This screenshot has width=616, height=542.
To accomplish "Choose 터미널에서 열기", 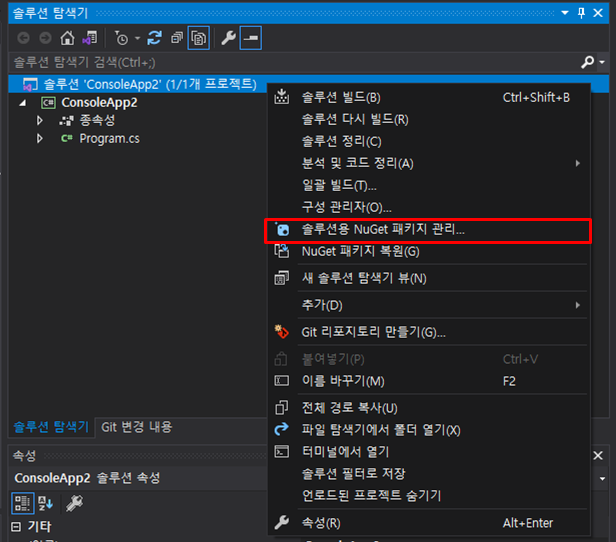I will [429, 452].
